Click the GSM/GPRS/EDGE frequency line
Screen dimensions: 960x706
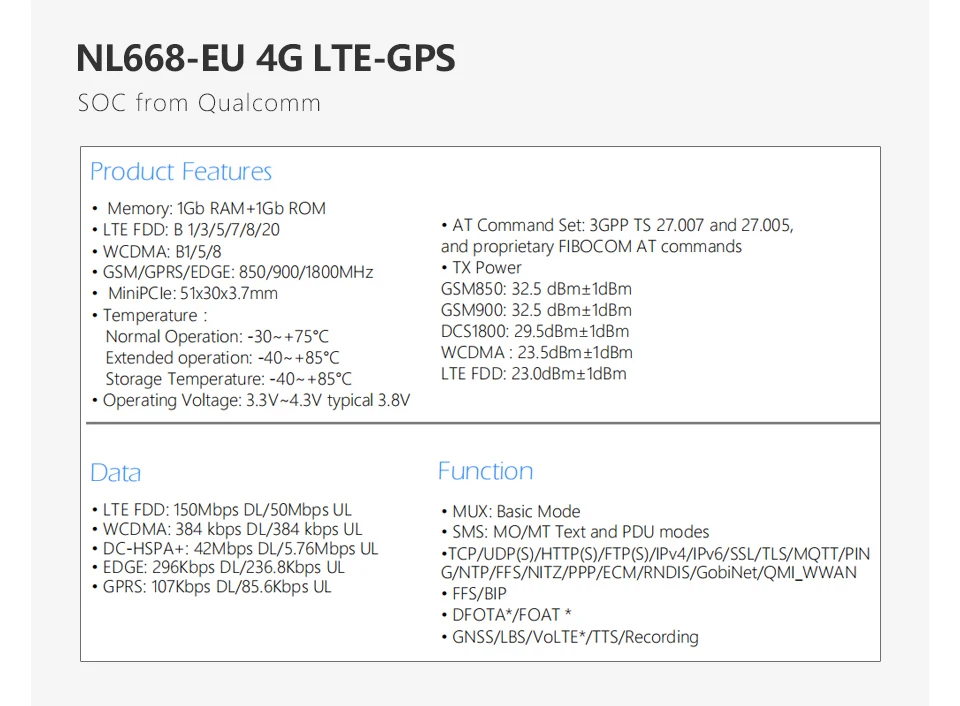point(238,272)
